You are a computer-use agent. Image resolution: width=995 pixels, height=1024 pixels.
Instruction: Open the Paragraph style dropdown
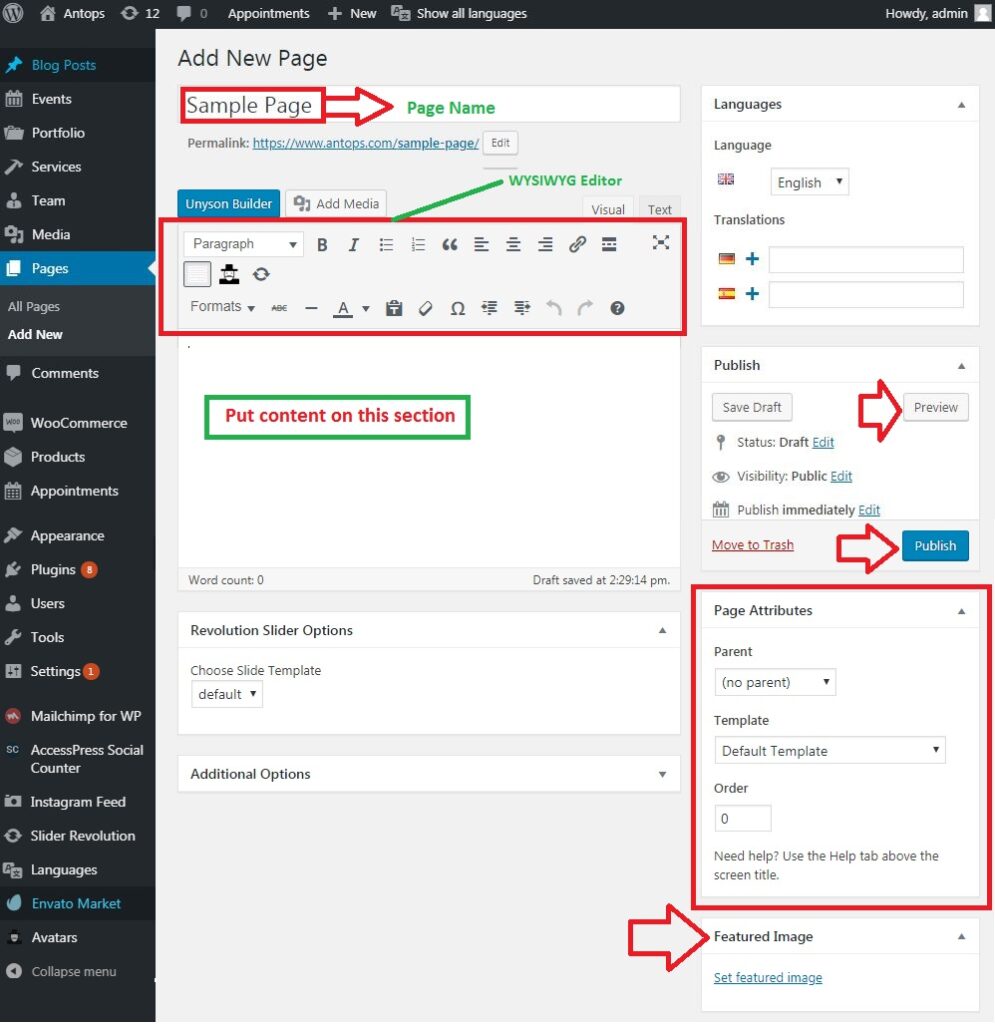242,243
